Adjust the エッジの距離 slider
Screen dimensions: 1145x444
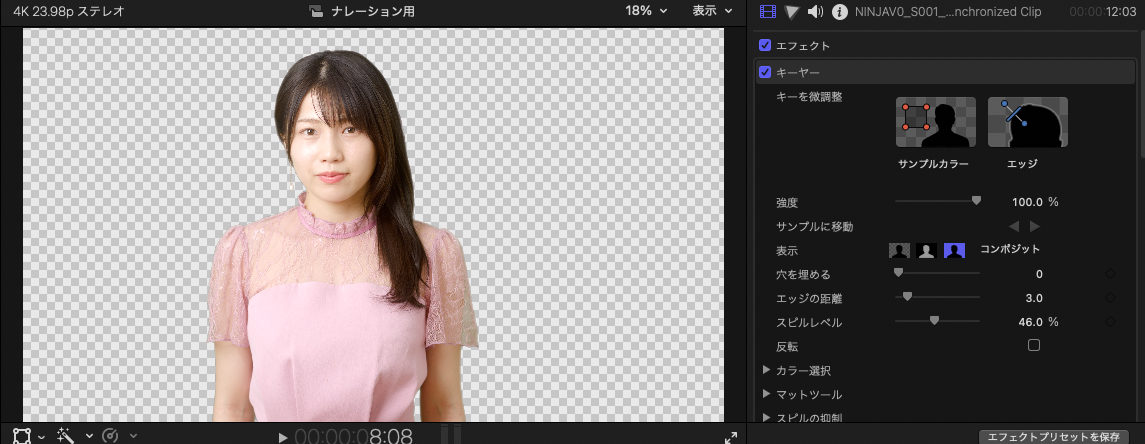[x=938, y=297]
